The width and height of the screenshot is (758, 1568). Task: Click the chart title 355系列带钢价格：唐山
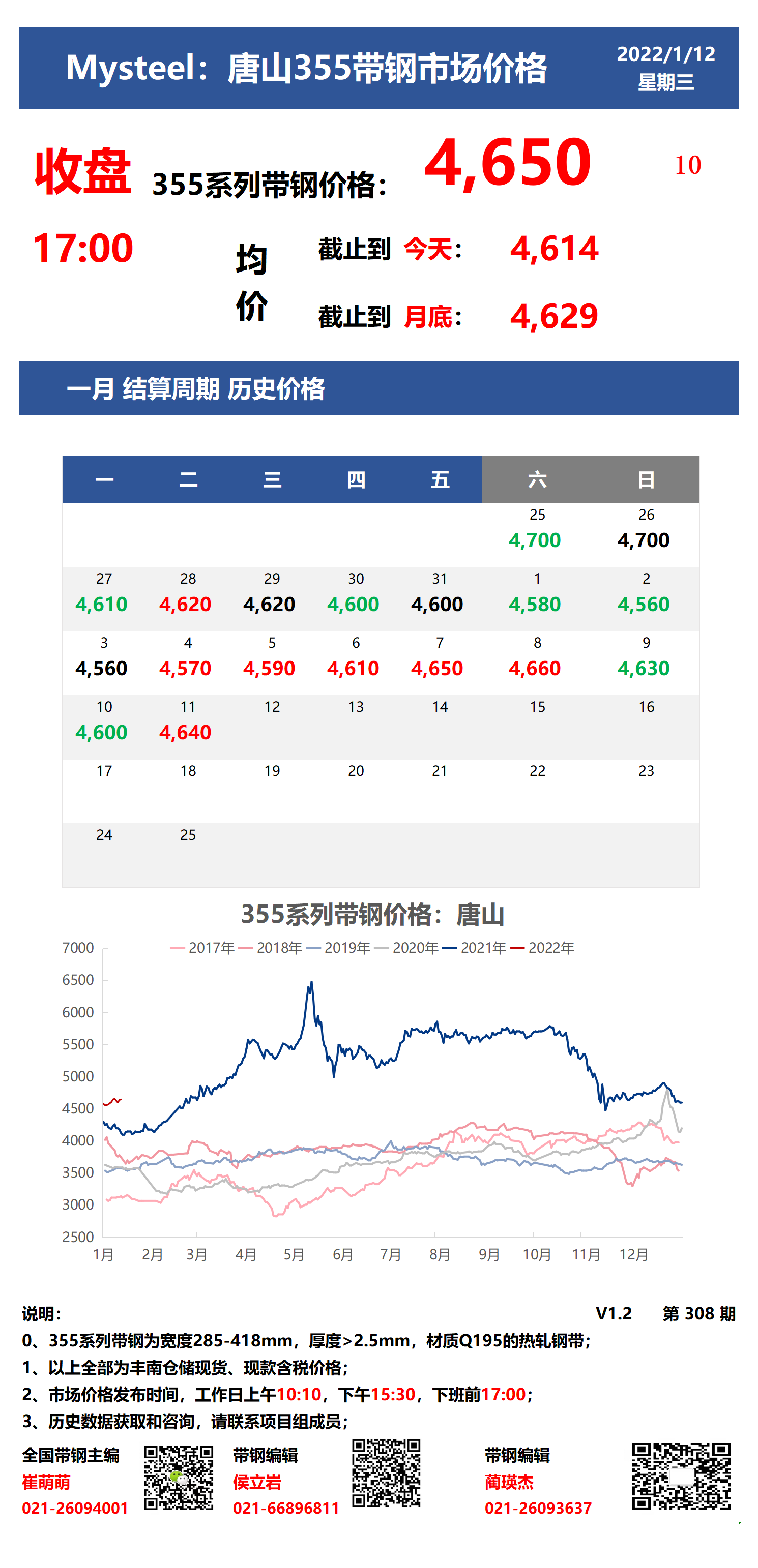coord(372,915)
